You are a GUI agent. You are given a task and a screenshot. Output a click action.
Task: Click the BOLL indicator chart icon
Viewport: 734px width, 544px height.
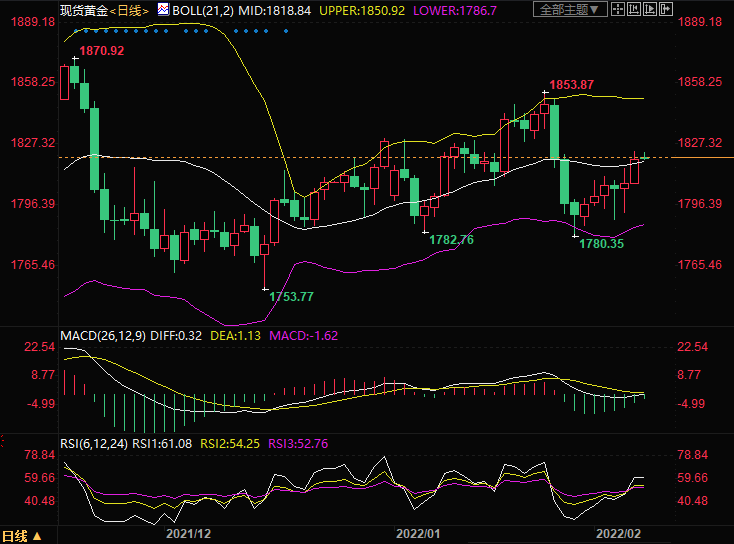tap(164, 10)
